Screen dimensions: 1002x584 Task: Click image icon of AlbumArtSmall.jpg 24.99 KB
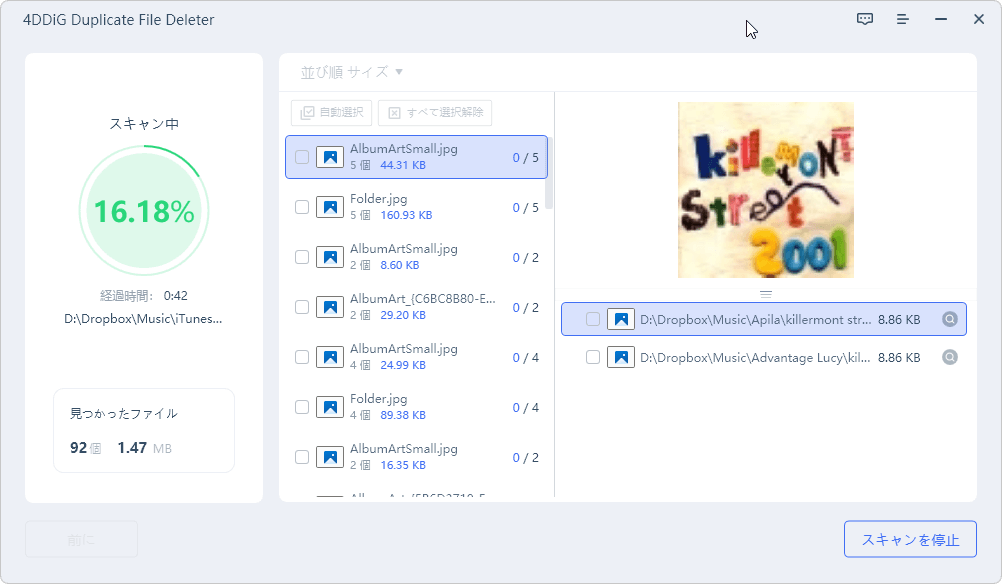330,357
